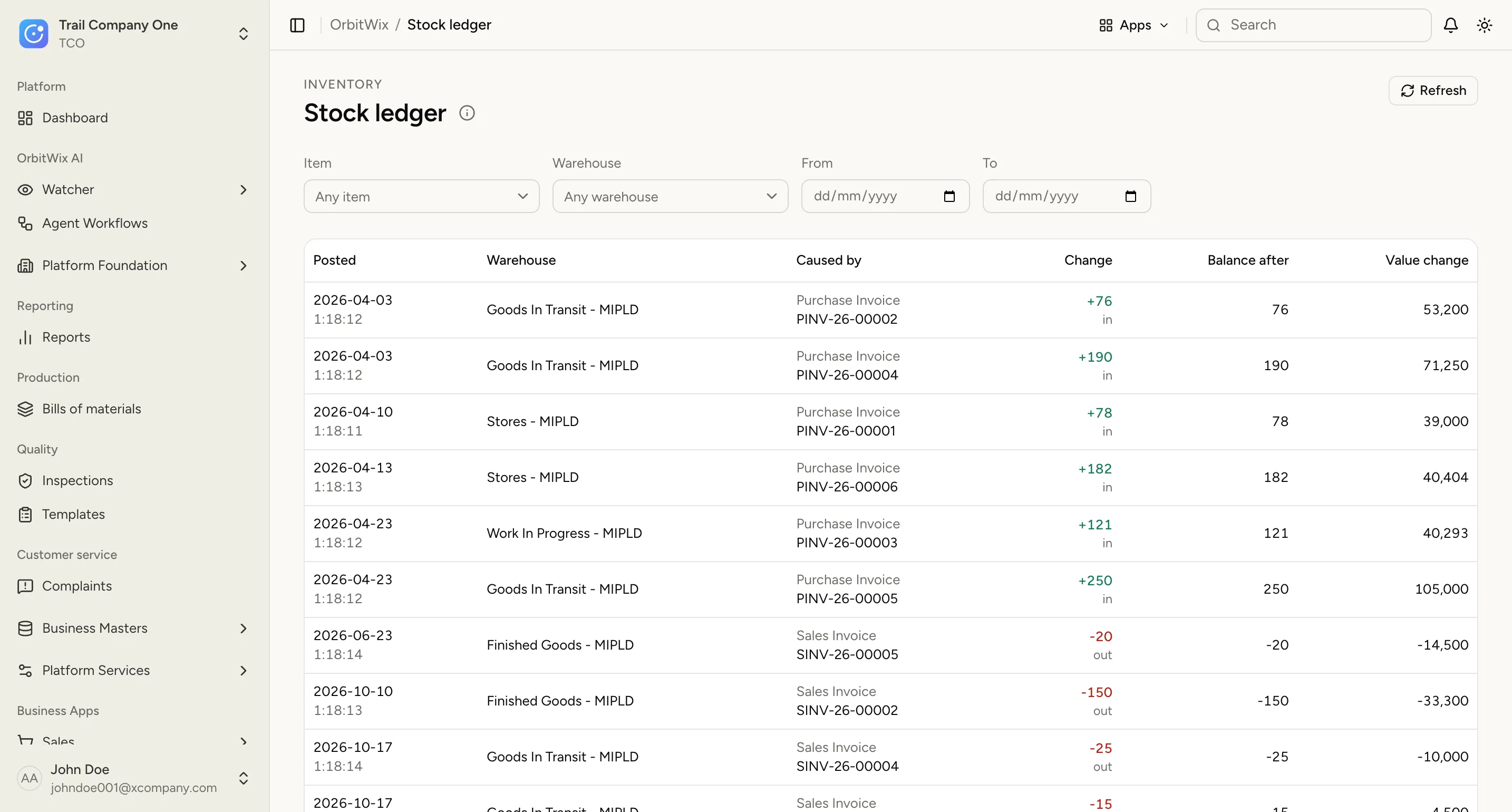Click the Business Masters database icon
This screenshot has height=812, width=1512.
coord(25,628)
